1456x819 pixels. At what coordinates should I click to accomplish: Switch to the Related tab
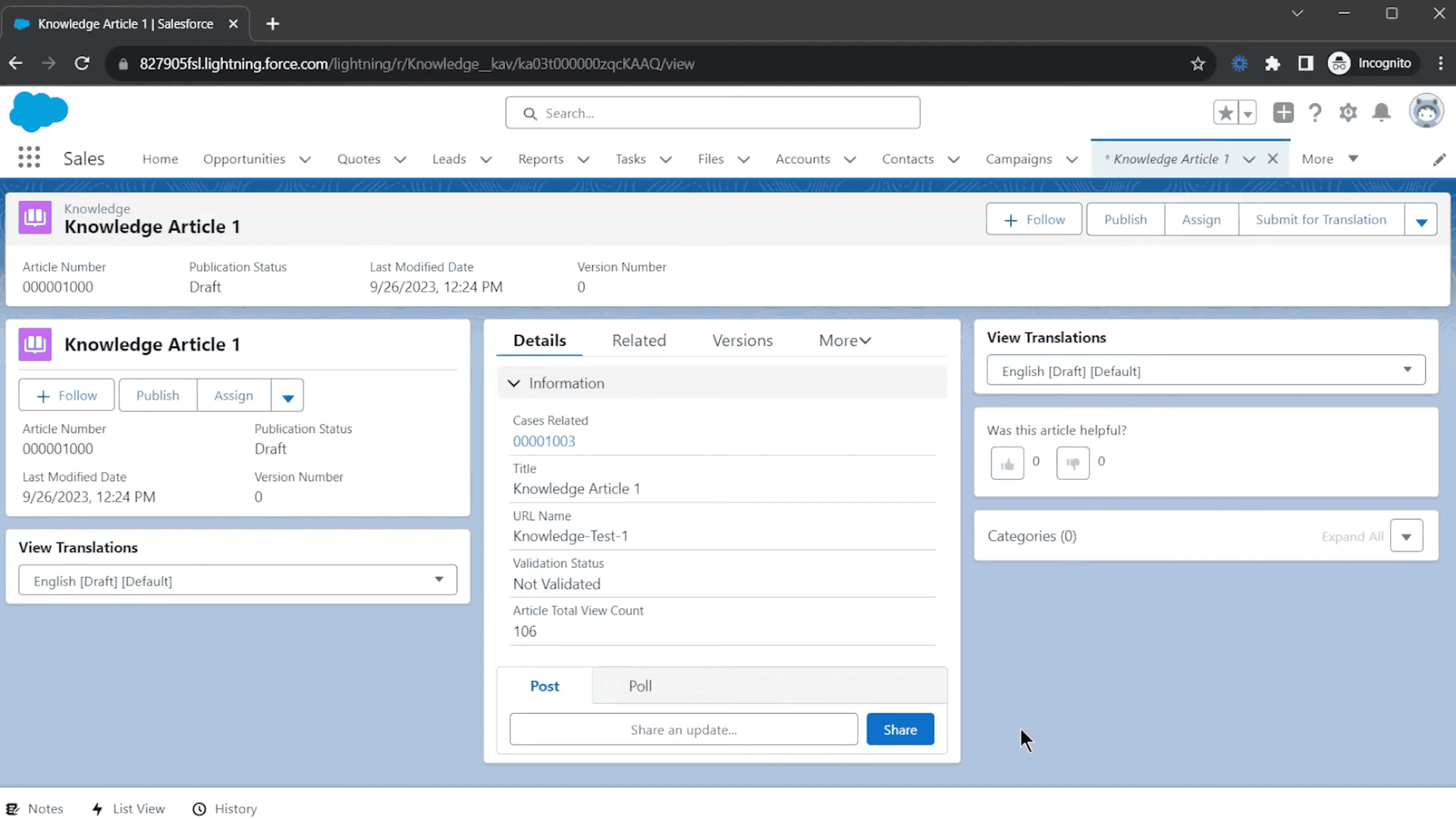639,340
